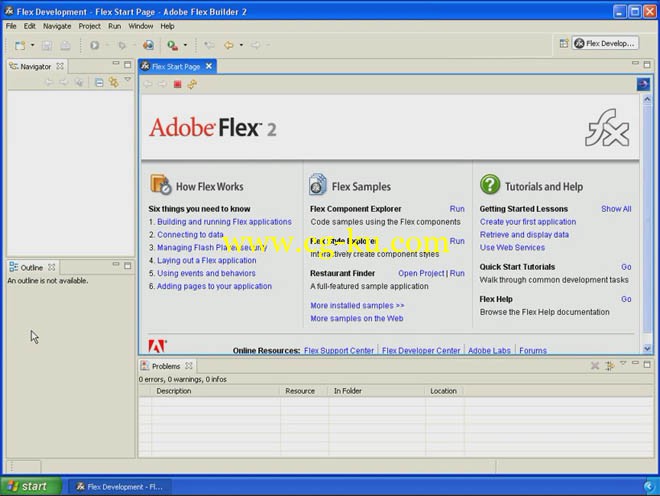This screenshot has height=496, width=660.
Task: Open Using events and behaviors link
Action: coord(206,273)
